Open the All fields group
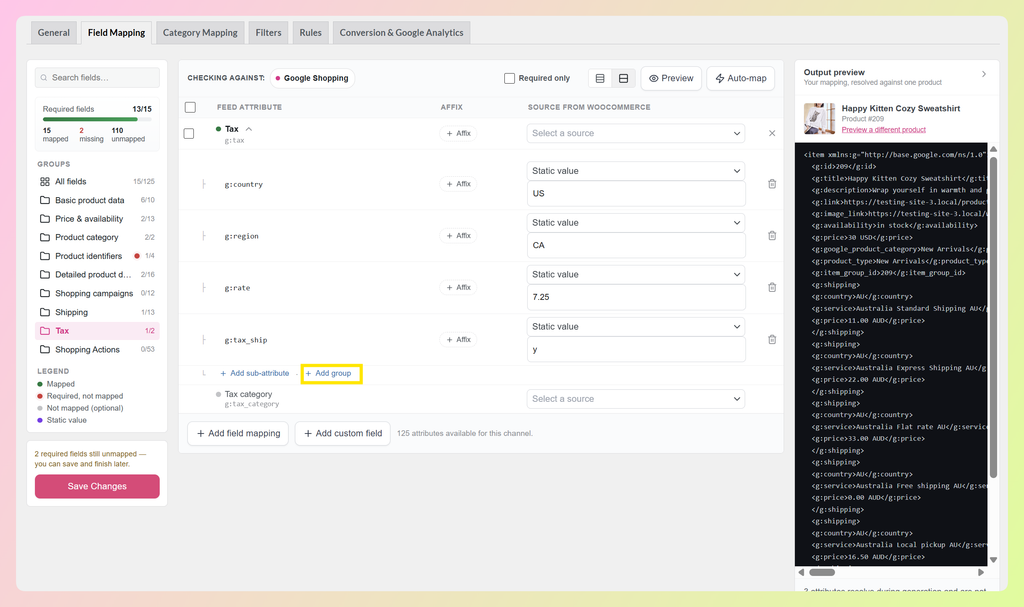This screenshot has width=1024, height=607. (x=97, y=182)
